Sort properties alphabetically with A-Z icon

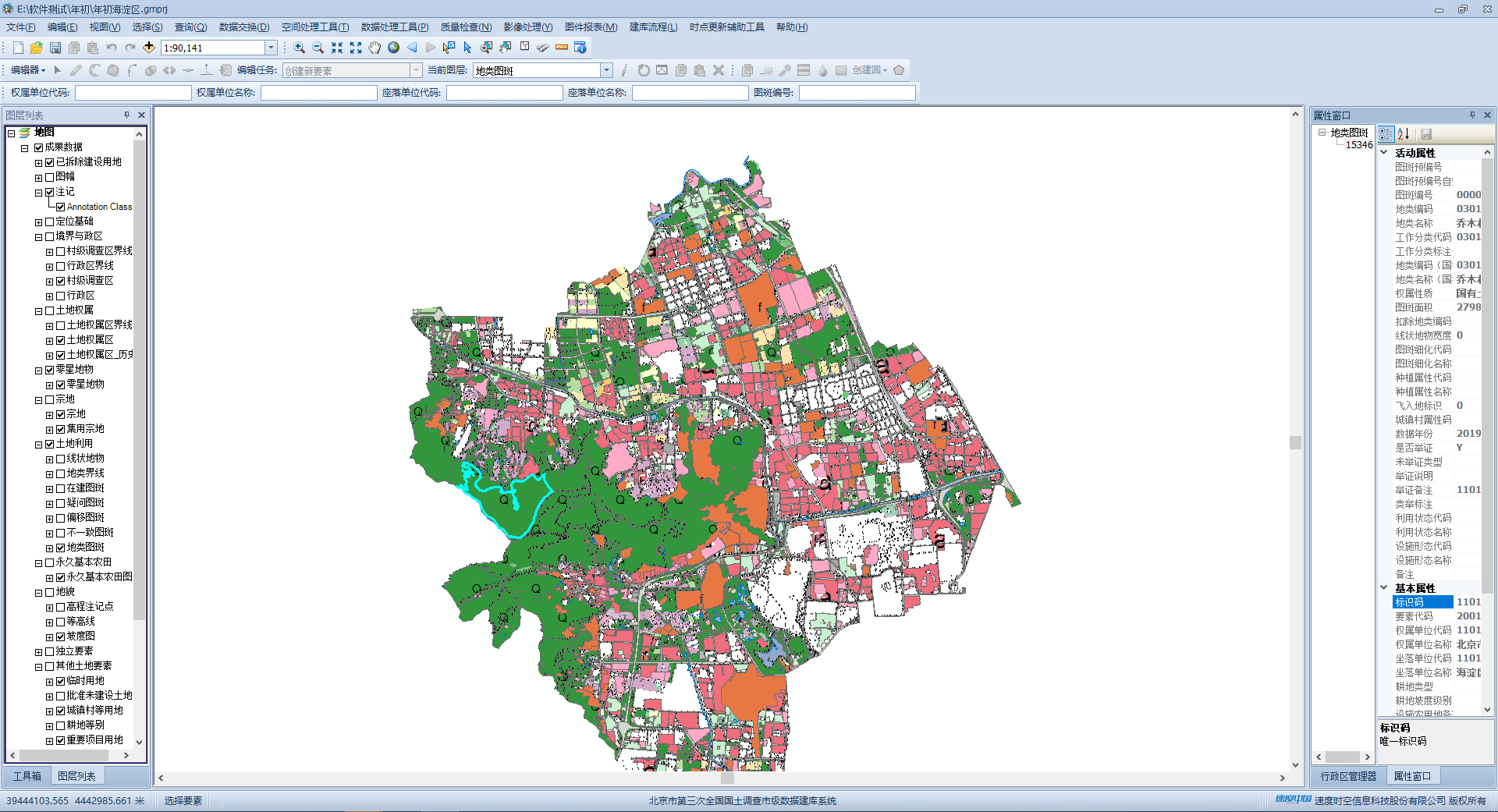point(1404,134)
